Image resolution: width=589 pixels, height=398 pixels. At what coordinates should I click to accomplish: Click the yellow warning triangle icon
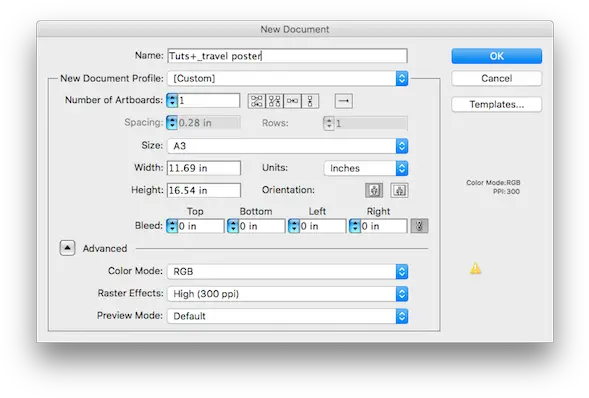(476, 268)
